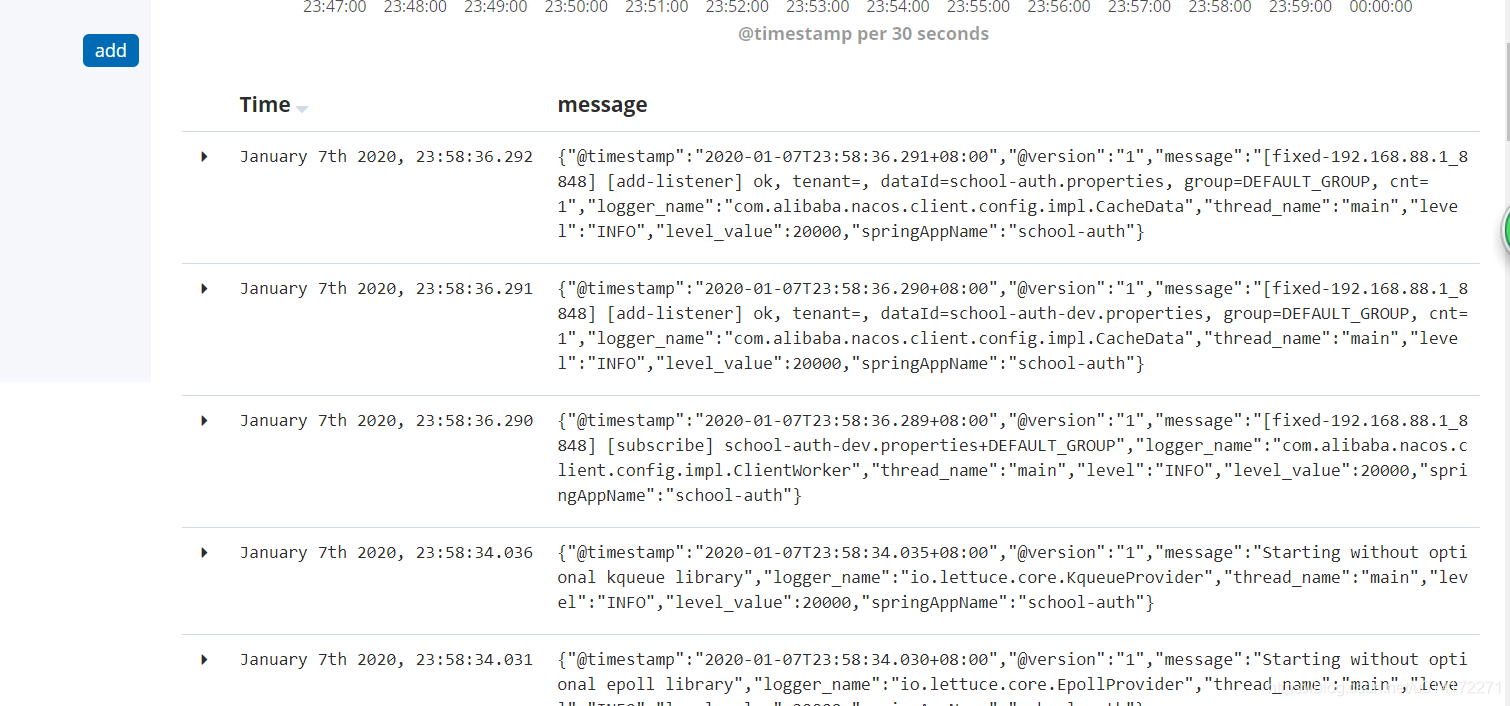This screenshot has height=706, width=1510.
Task: Expand the log entry at 23:58:36.292
Action: pos(203,156)
